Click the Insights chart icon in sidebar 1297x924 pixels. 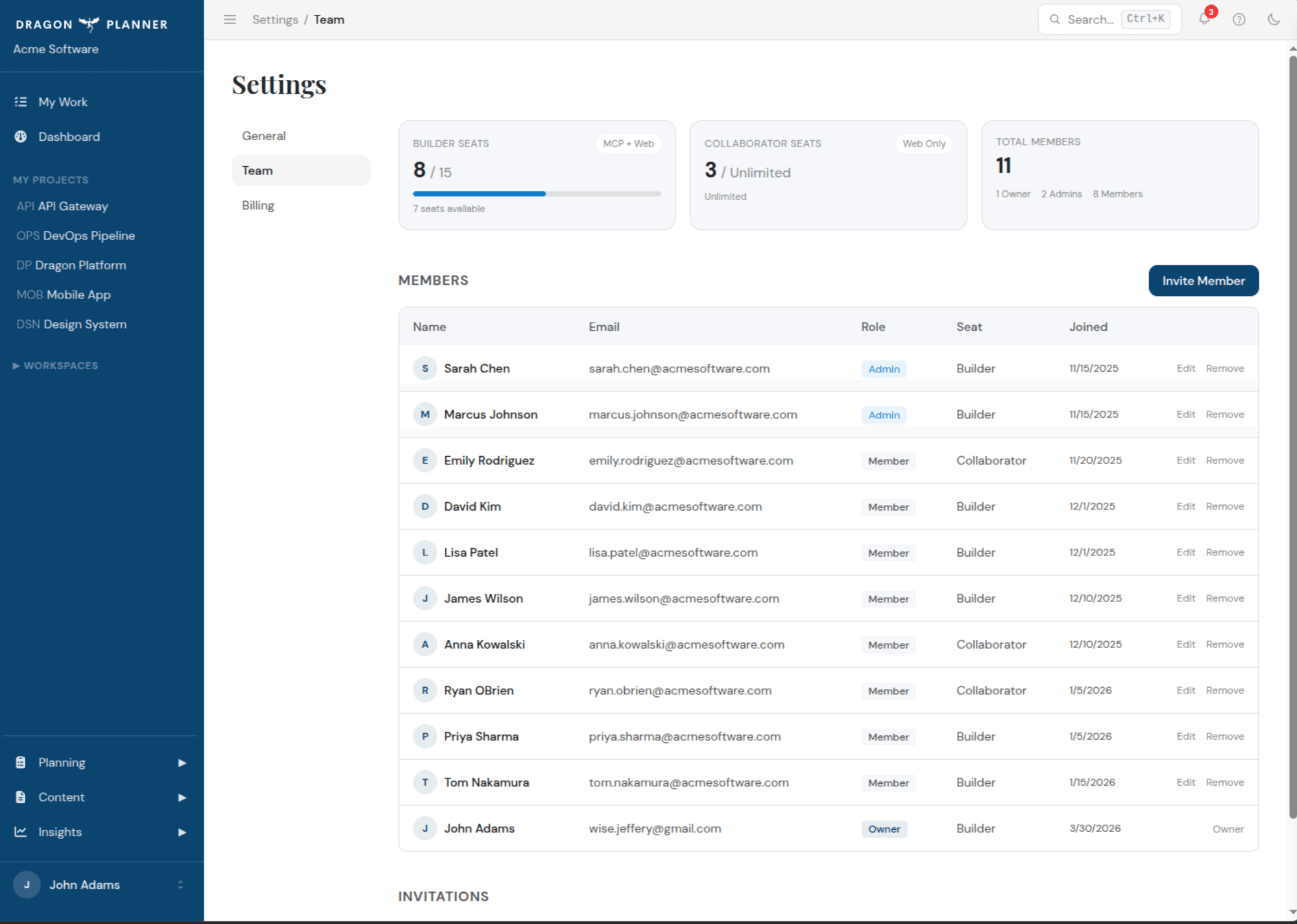point(21,832)
